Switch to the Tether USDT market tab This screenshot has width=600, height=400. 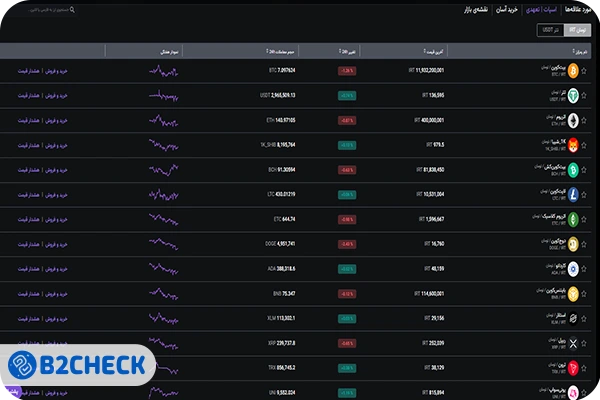[x=547, y=30]
